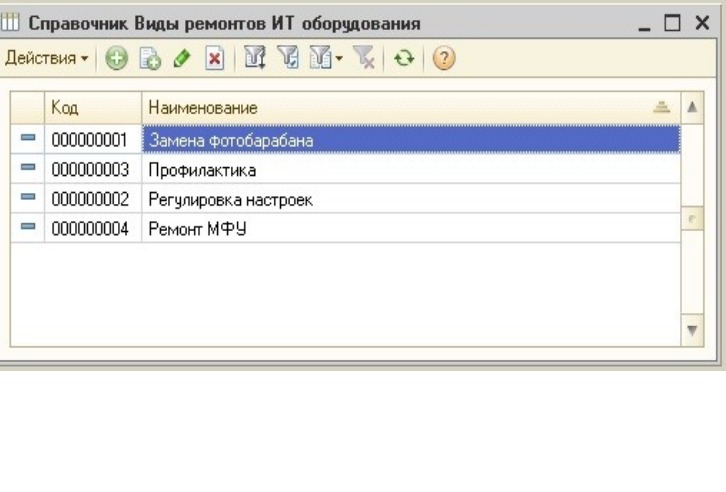
Task: Click code cell 000000001
Action: pos(93,139)
